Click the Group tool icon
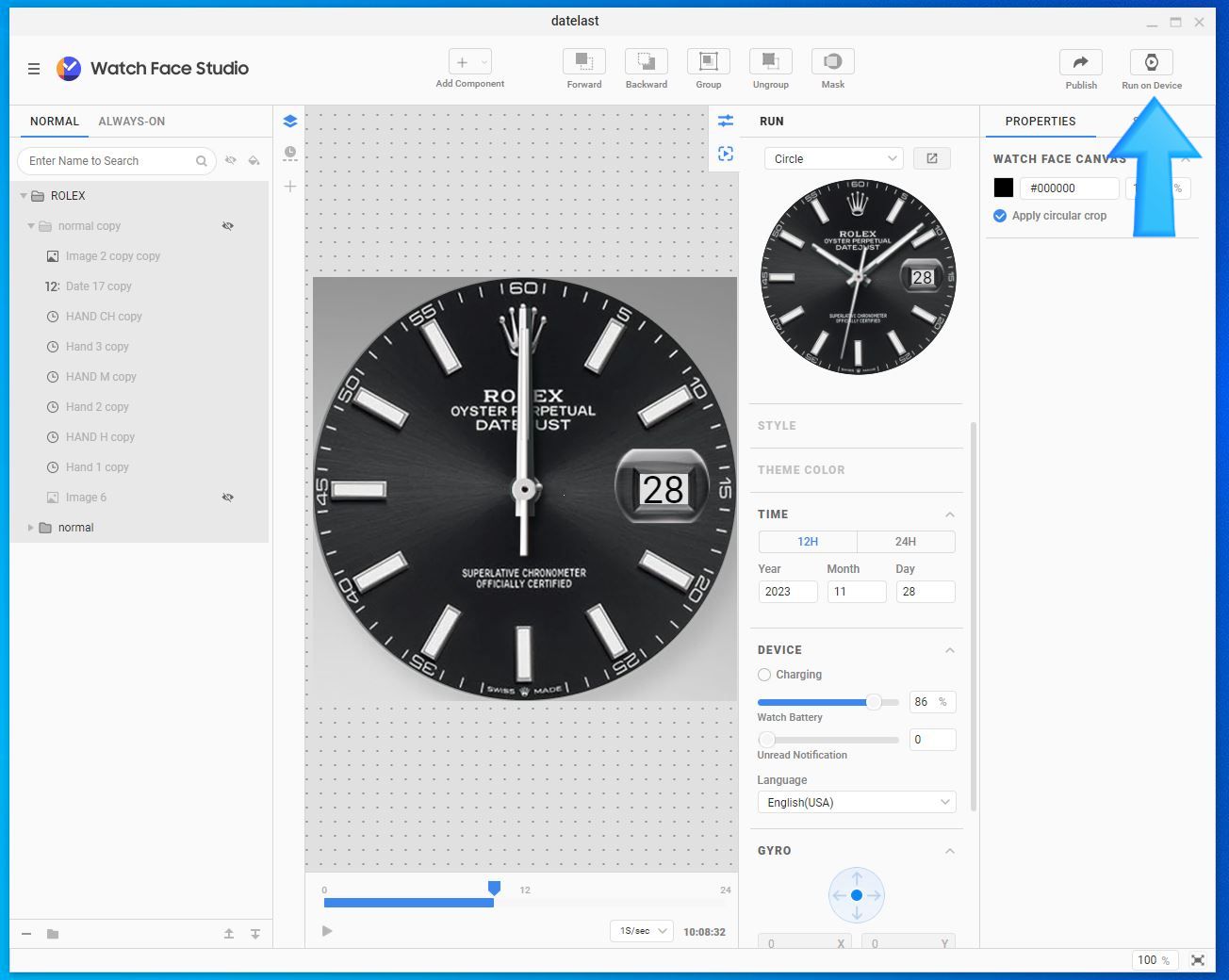Screen dimensions: 1229x980 coord(709,61)
